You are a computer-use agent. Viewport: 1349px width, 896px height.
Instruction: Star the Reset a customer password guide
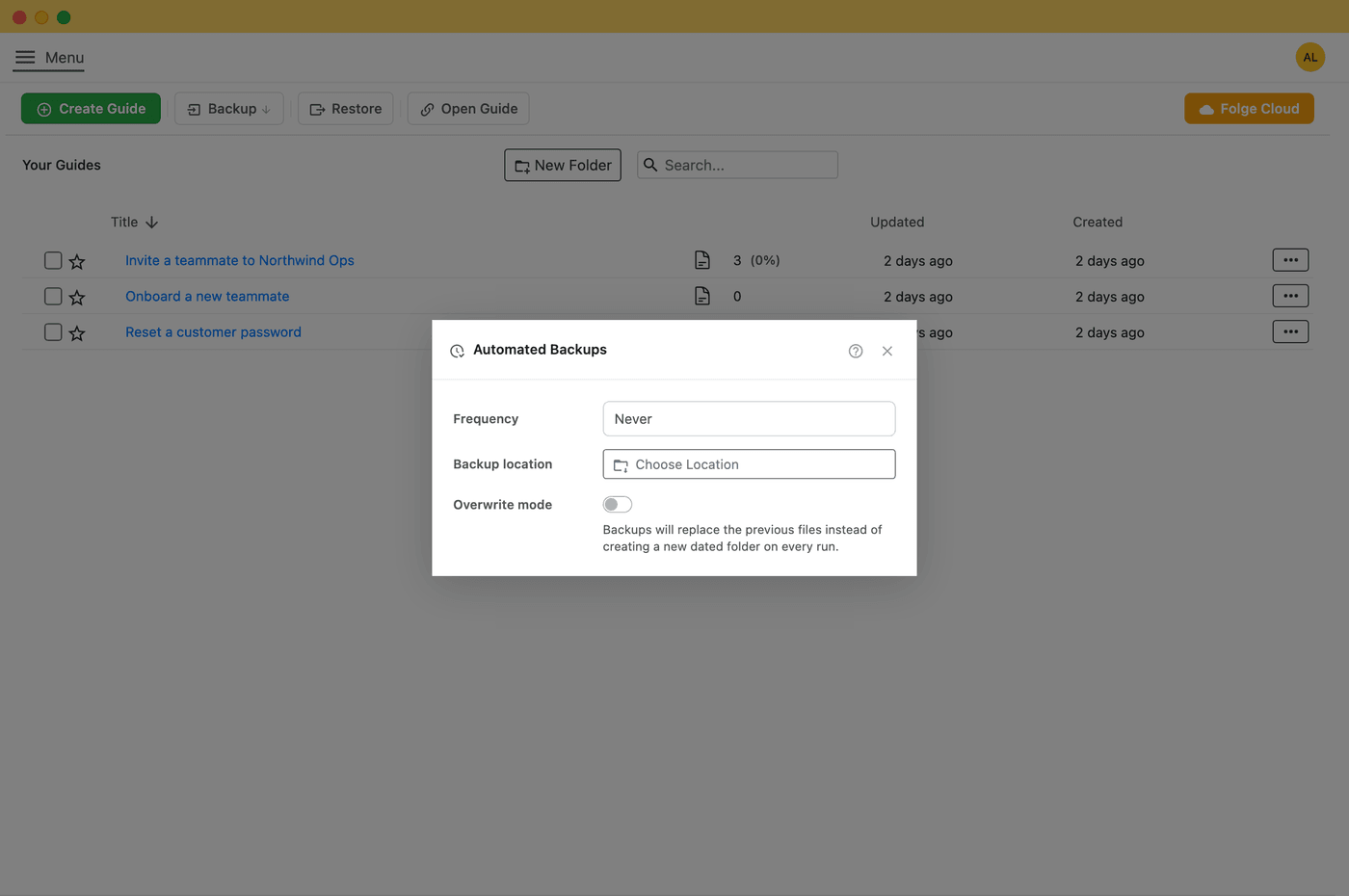pyautogui.click(x=77, y=332)
